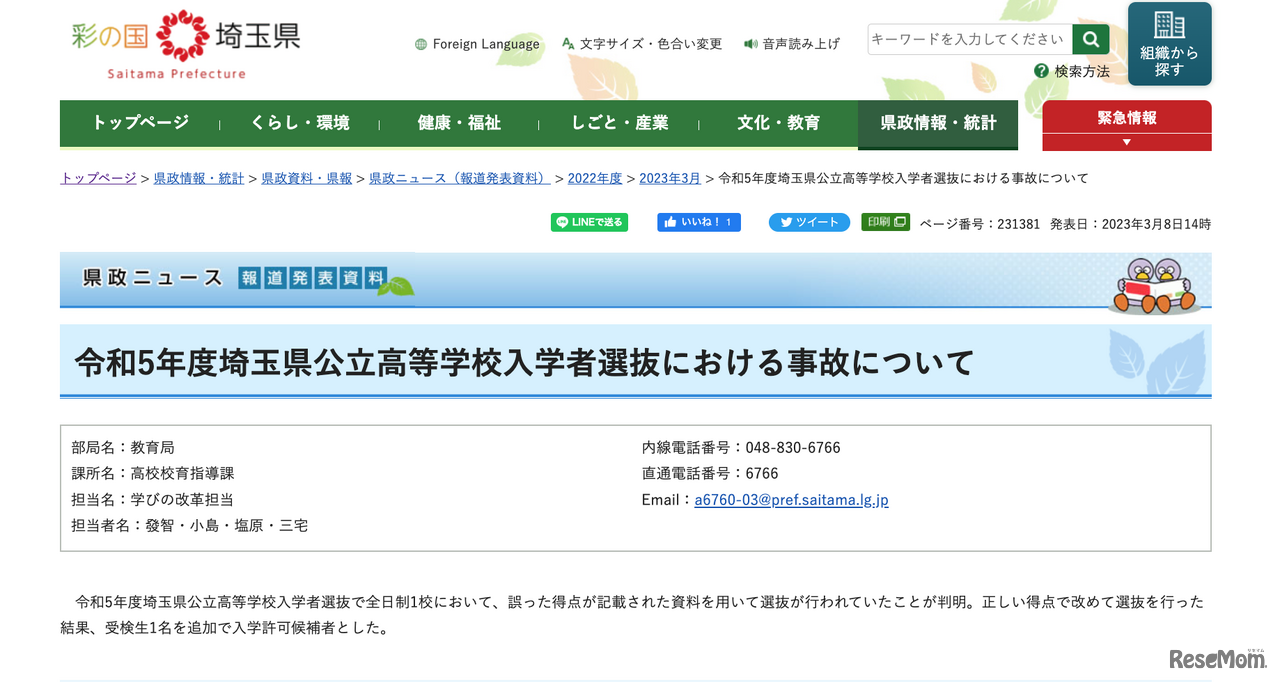
Task: Select 県政情報・統計 menu item
Action: [938, 123]
